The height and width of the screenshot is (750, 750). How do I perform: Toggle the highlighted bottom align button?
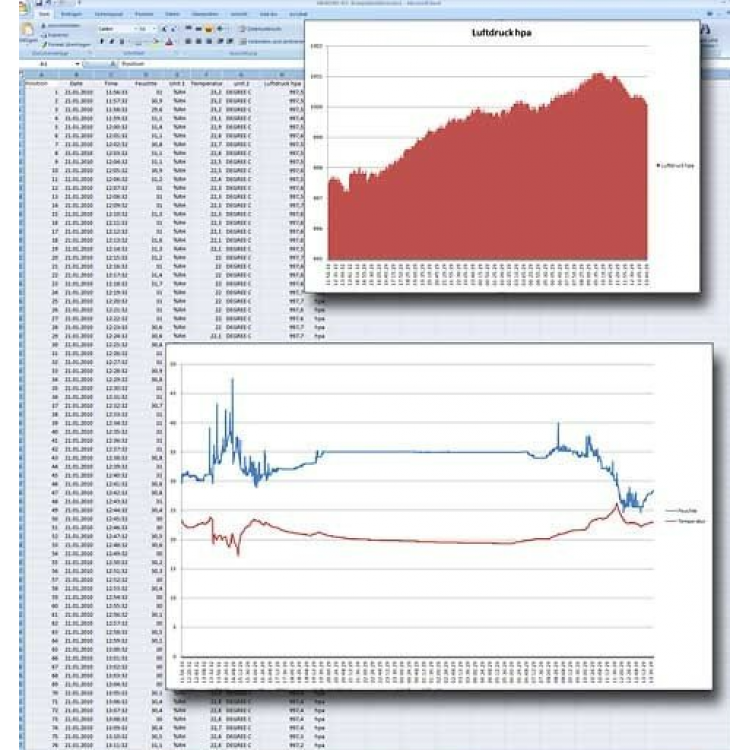209,29
